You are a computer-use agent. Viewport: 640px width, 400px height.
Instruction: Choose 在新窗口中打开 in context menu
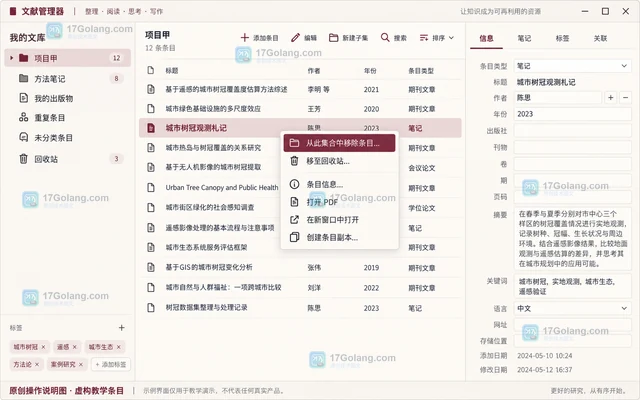point(339,220)
